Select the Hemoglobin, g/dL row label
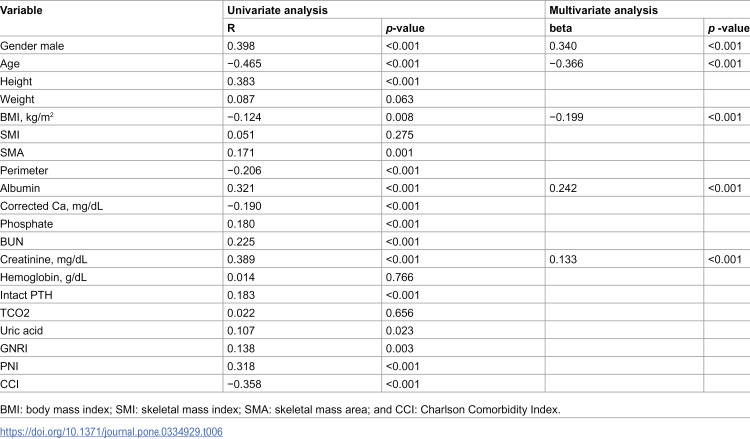This screenshot has width=750, height=439. [x=44, y=277]
